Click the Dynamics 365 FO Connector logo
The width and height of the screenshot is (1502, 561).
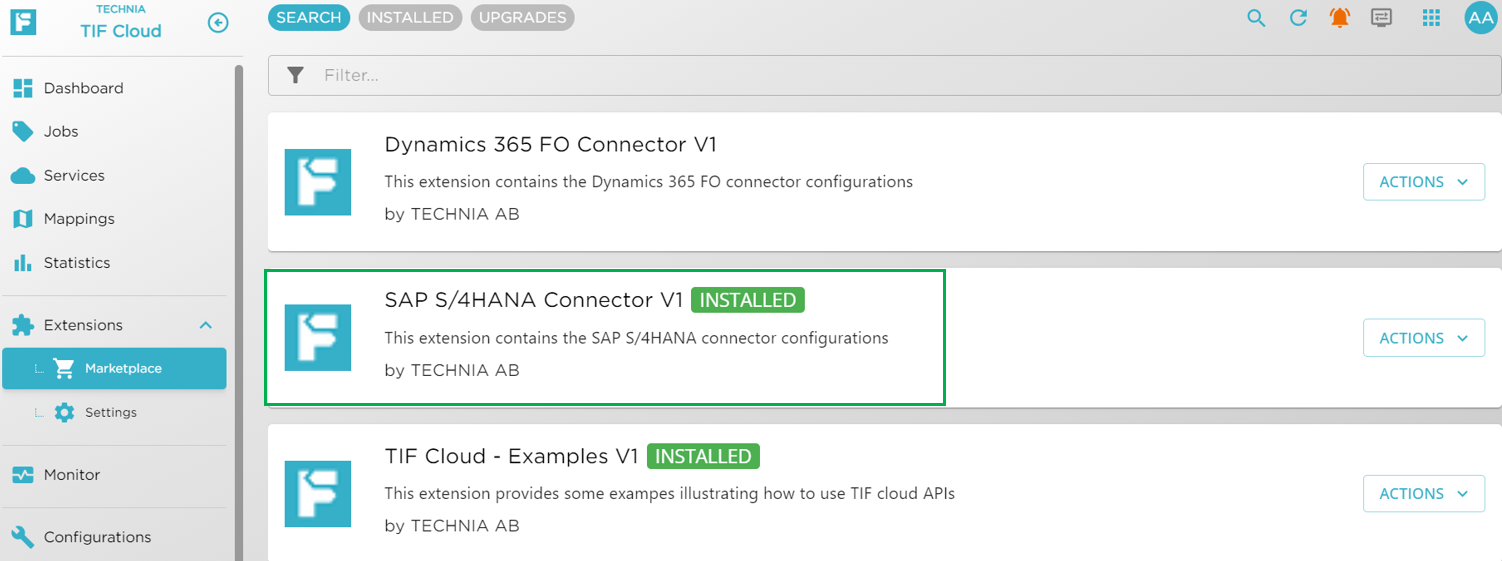point(318,182)
